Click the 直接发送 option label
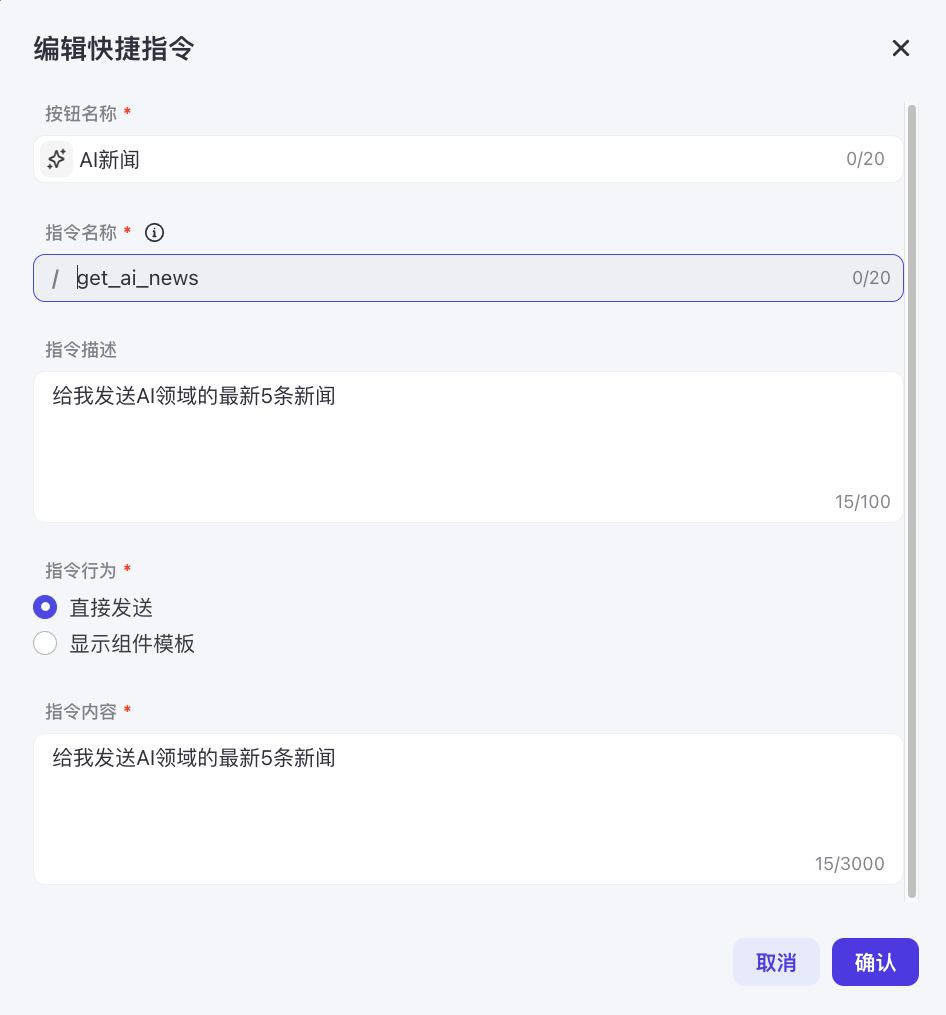This screenshot has height=1015, width=946. (111, 607)
